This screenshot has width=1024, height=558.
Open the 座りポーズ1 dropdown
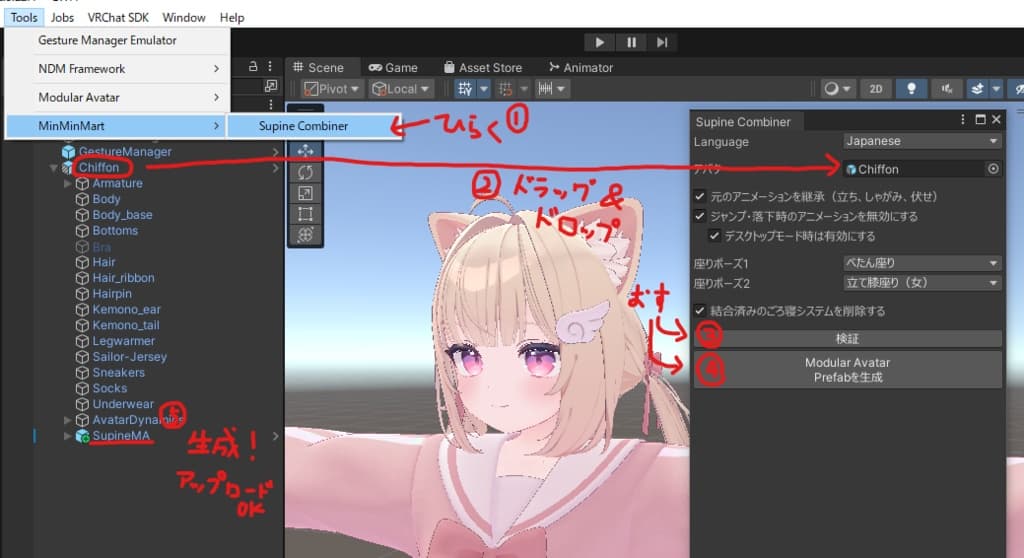click(x=922, y=263)
